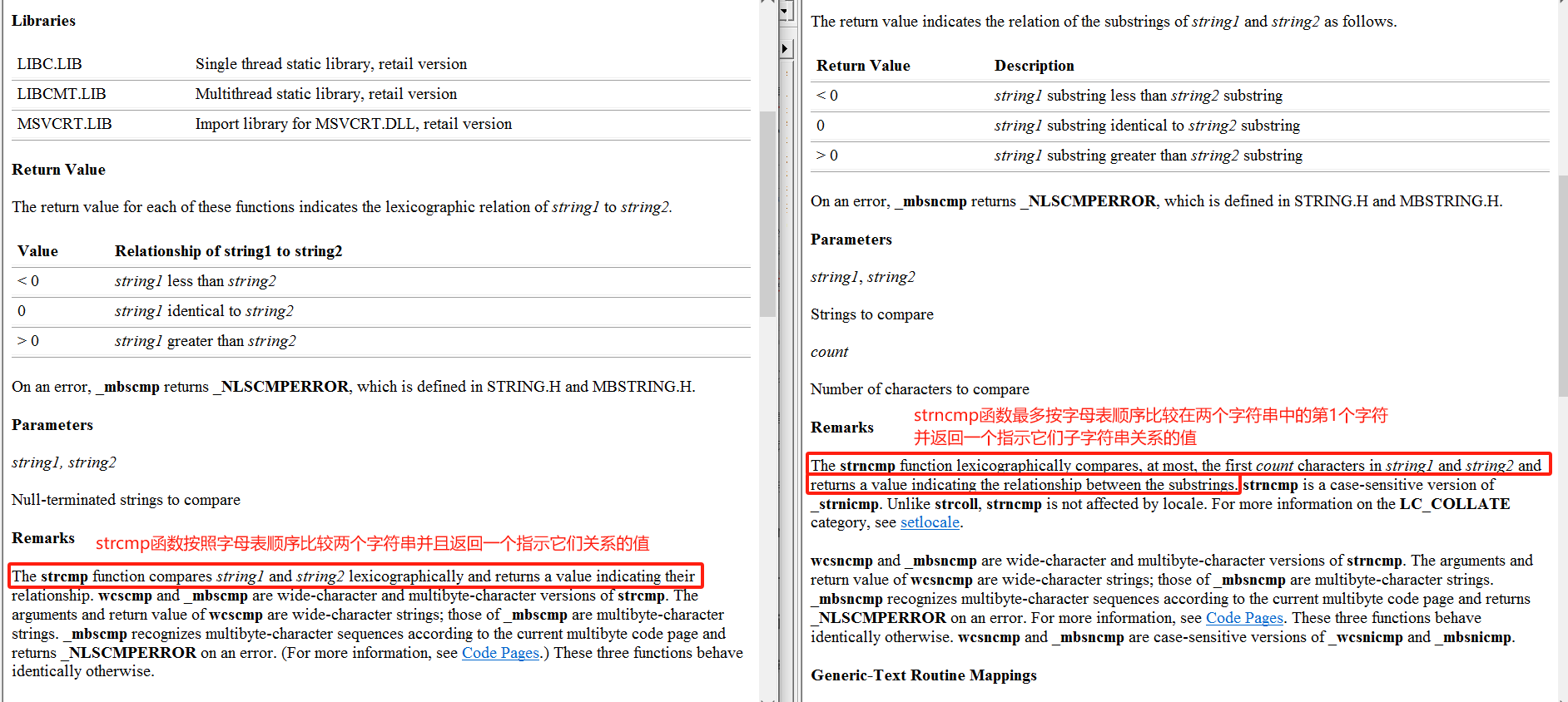Click the Value column header in left table
Viewport: 1568px width, 702px height.
[x=37, y=251]
